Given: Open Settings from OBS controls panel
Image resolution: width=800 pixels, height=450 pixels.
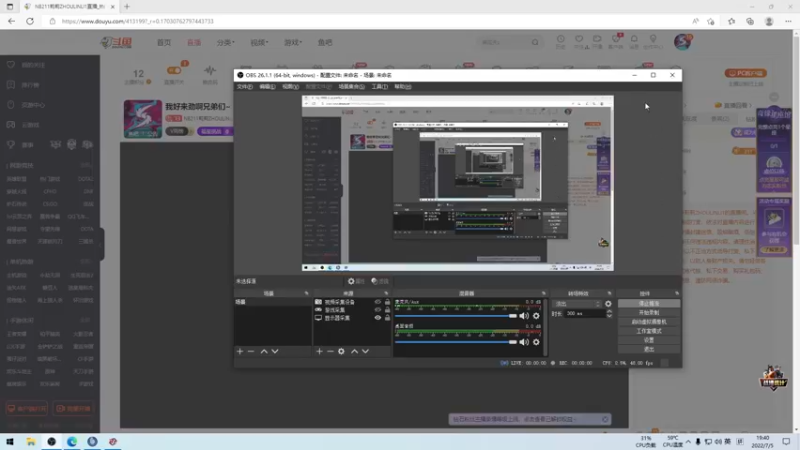Looking at the screenshot, I should click(x=648, y=340).
